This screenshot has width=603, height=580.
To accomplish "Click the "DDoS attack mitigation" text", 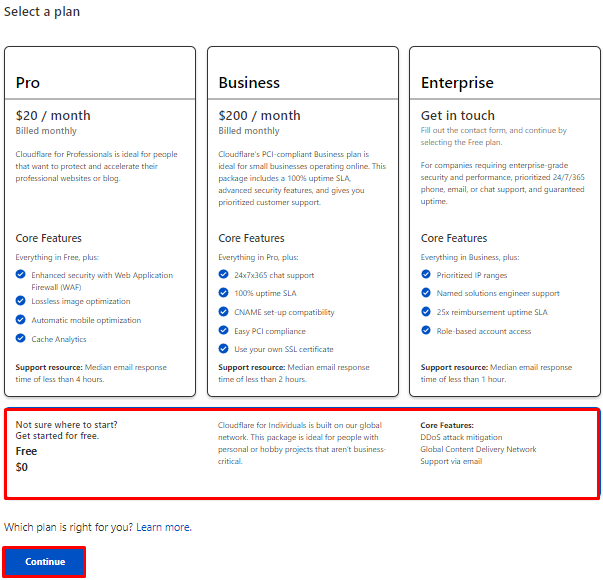I will (461, 437).
